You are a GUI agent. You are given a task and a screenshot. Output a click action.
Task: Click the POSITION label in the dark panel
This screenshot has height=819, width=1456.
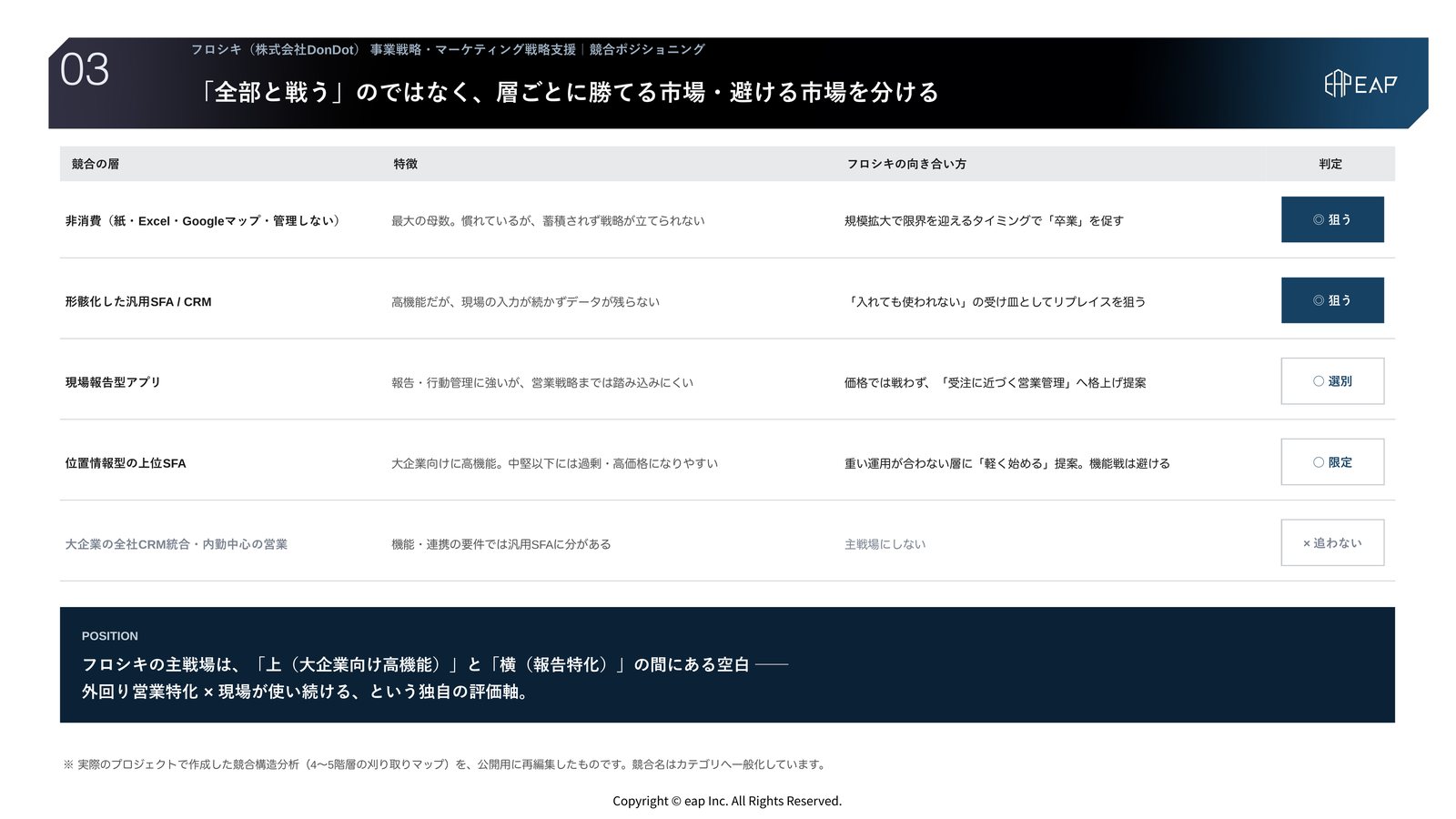pos(110,636)
